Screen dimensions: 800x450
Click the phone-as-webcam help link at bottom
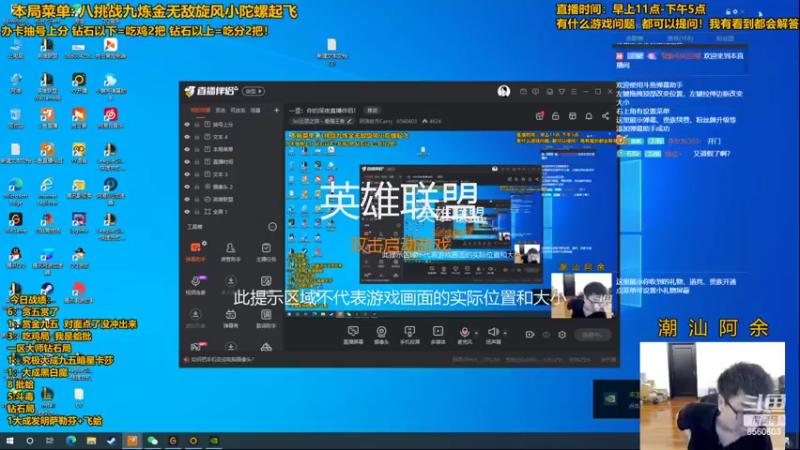tap(221, 359)
